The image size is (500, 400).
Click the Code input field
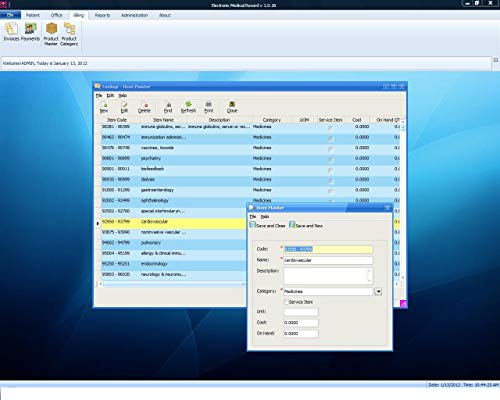[x=328, y=249]
